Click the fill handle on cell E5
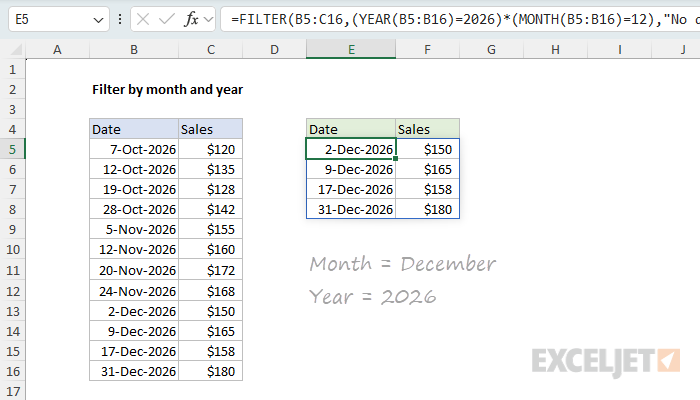 [396, 158]
